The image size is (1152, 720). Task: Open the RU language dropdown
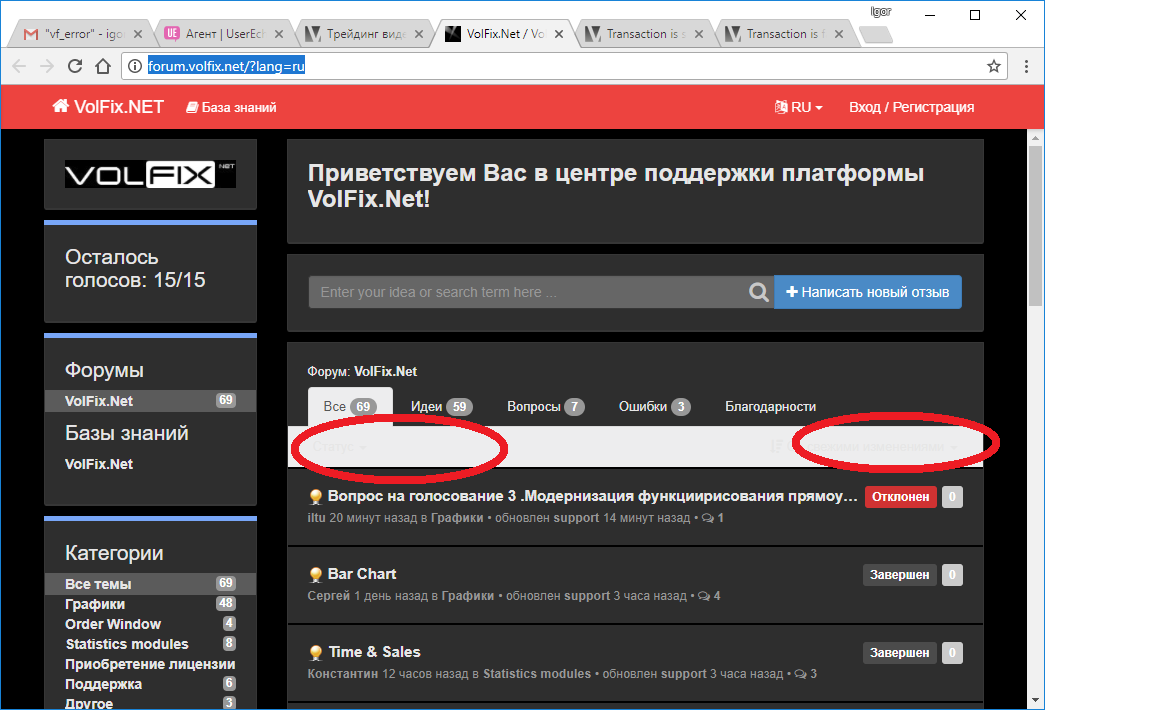[x=799, y=107]
